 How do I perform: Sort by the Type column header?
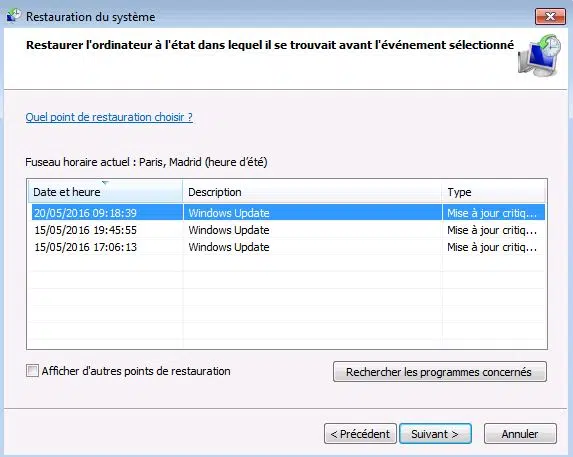[494, 191]
